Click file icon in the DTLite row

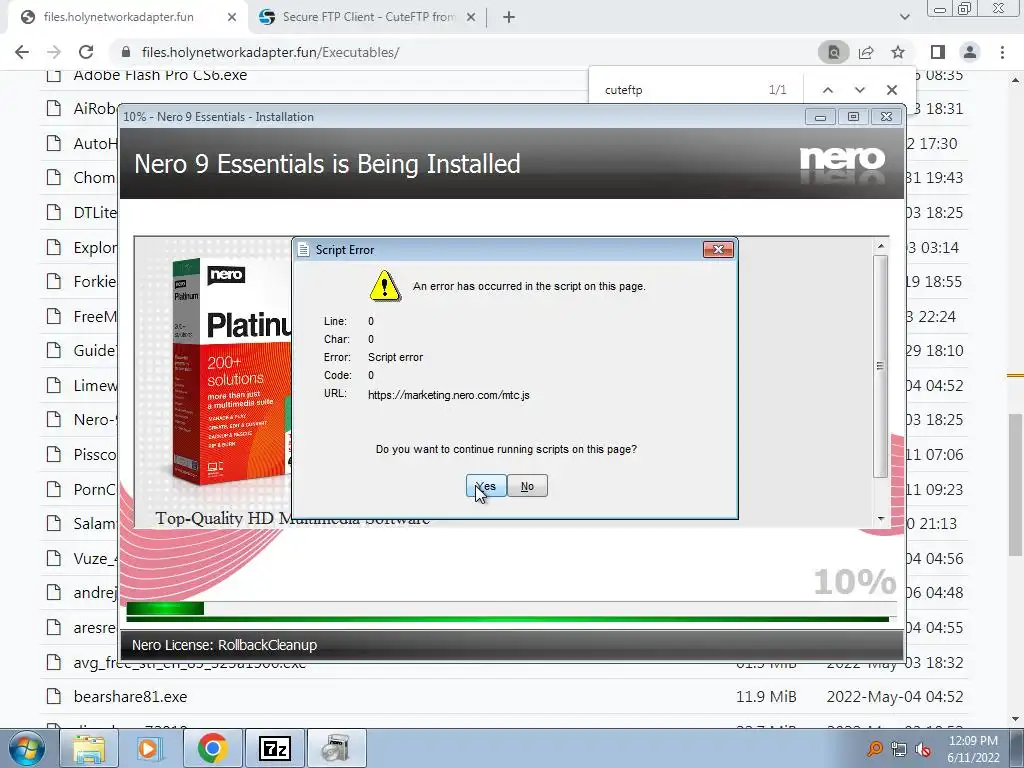54,212
